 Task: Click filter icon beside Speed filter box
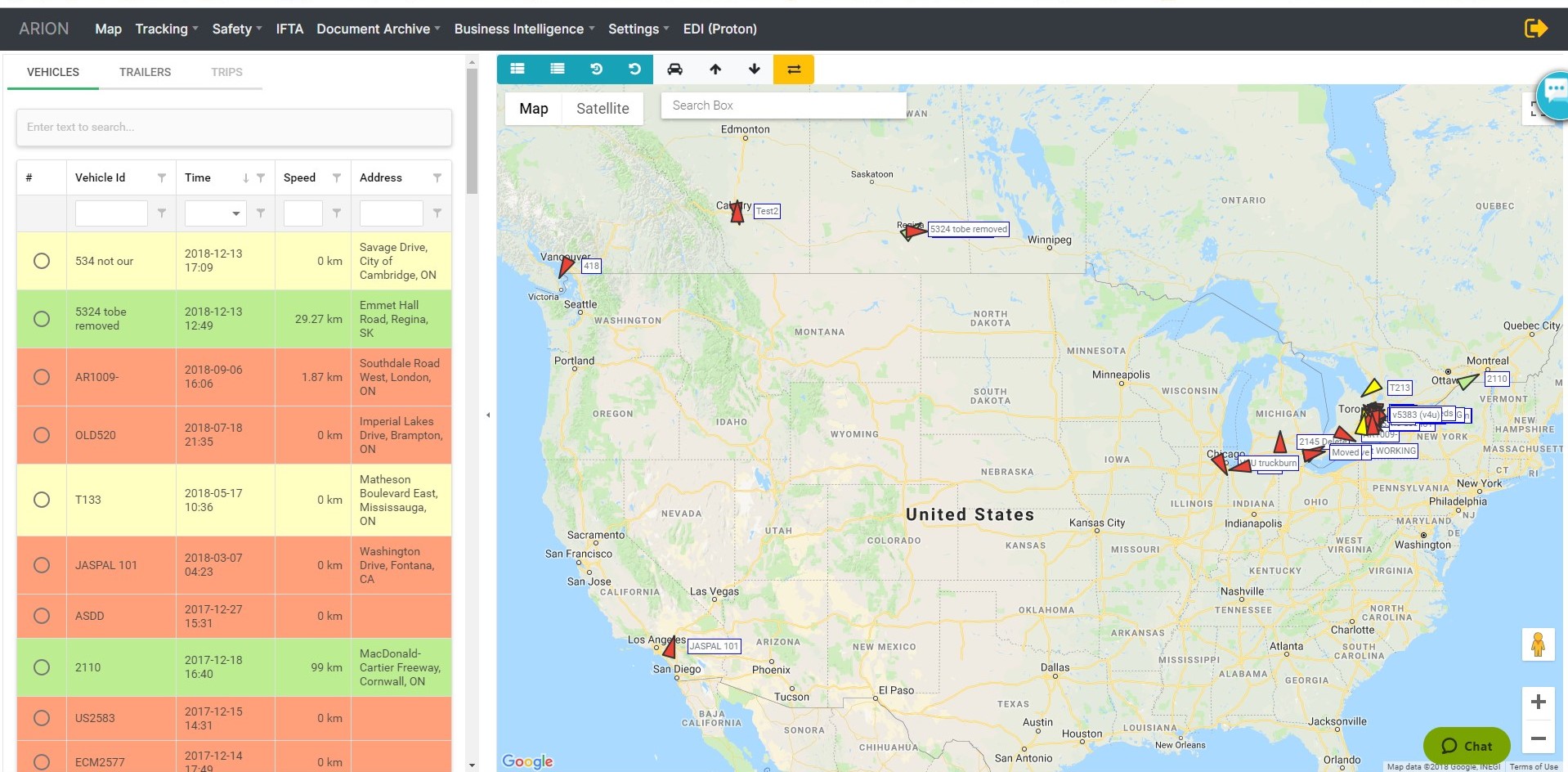pos(337,213)
